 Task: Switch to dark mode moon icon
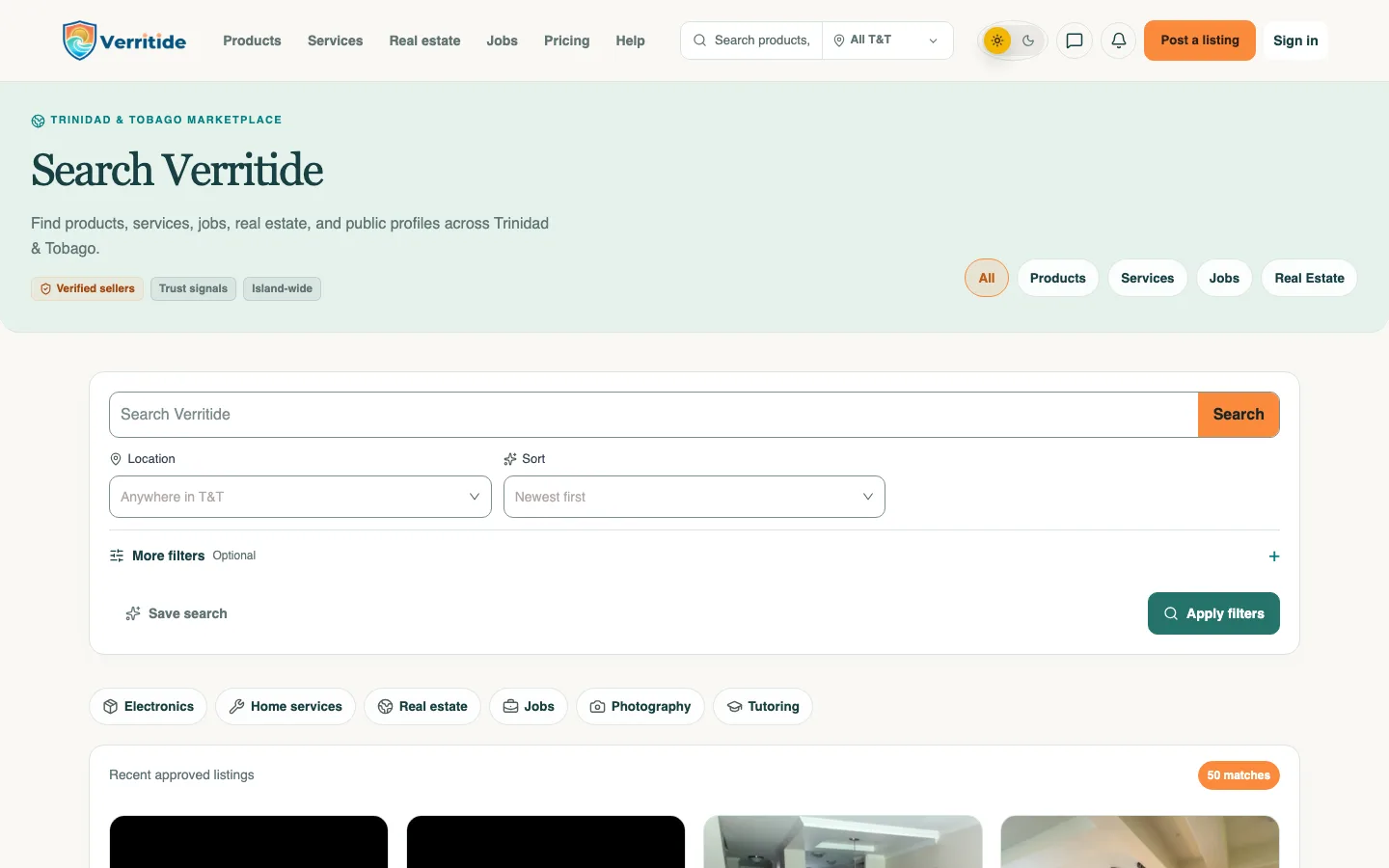tap(1028, 41)
